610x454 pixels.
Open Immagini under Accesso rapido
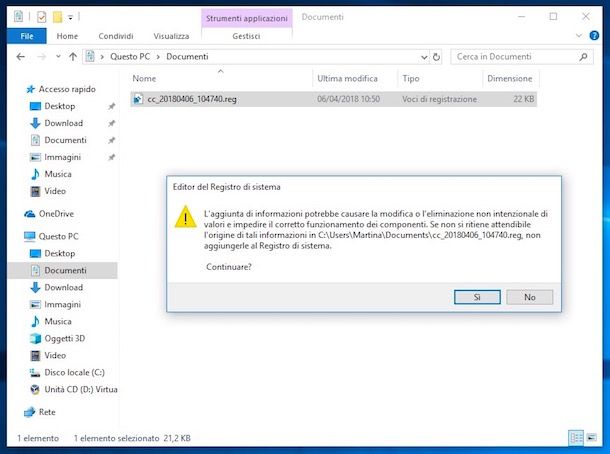pyautogui.click(x=63, y=157)
